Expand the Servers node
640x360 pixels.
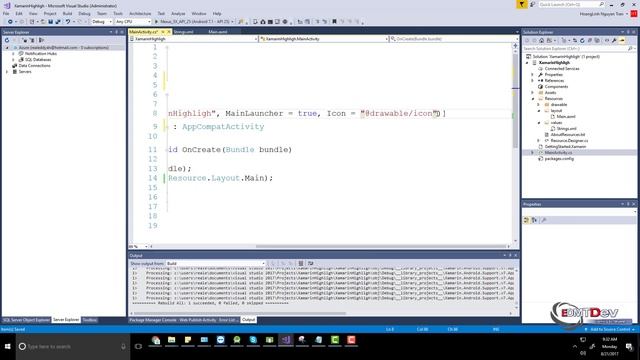tap(7, 71)
